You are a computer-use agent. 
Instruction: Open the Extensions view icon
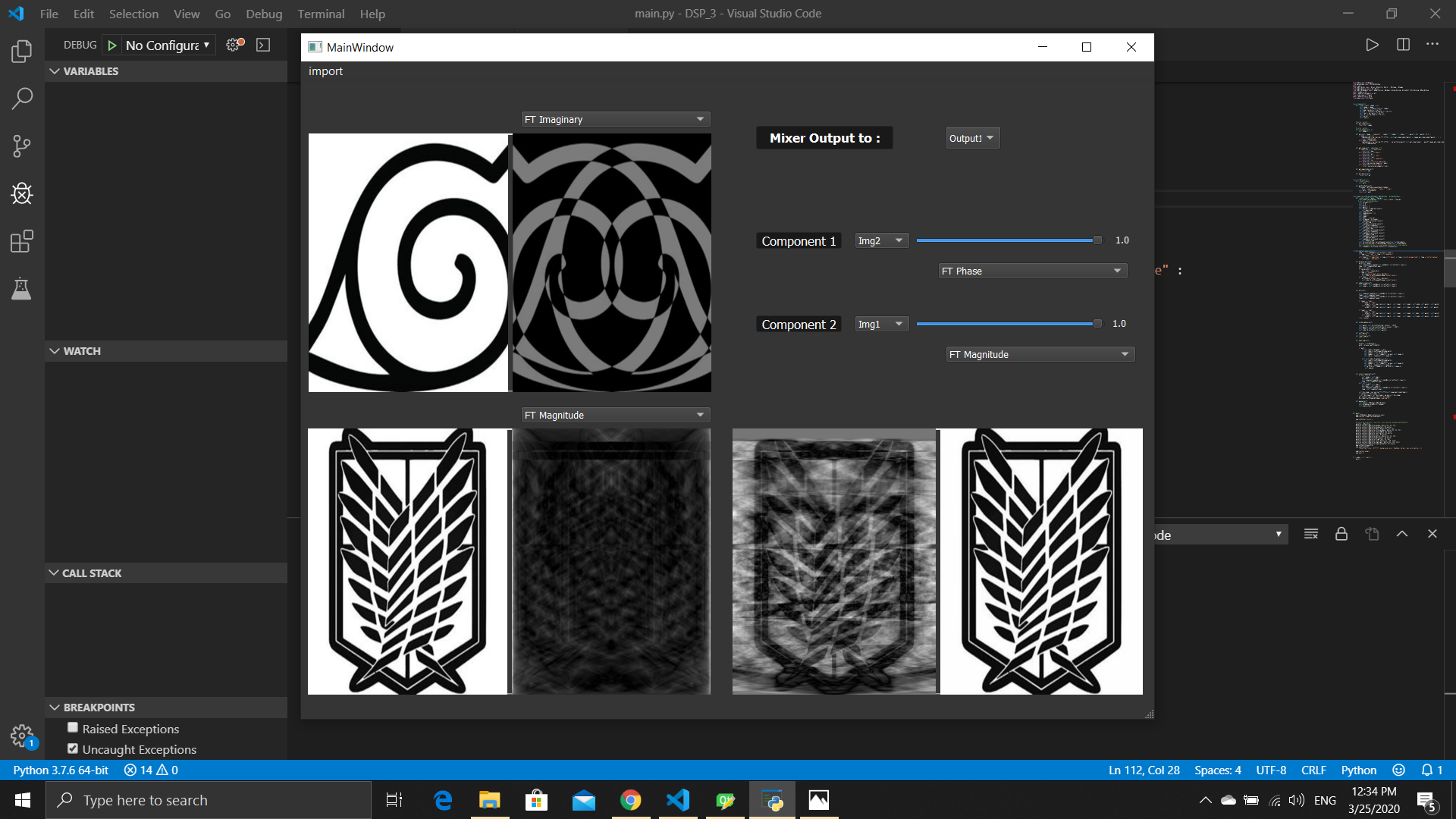point(22,242)
